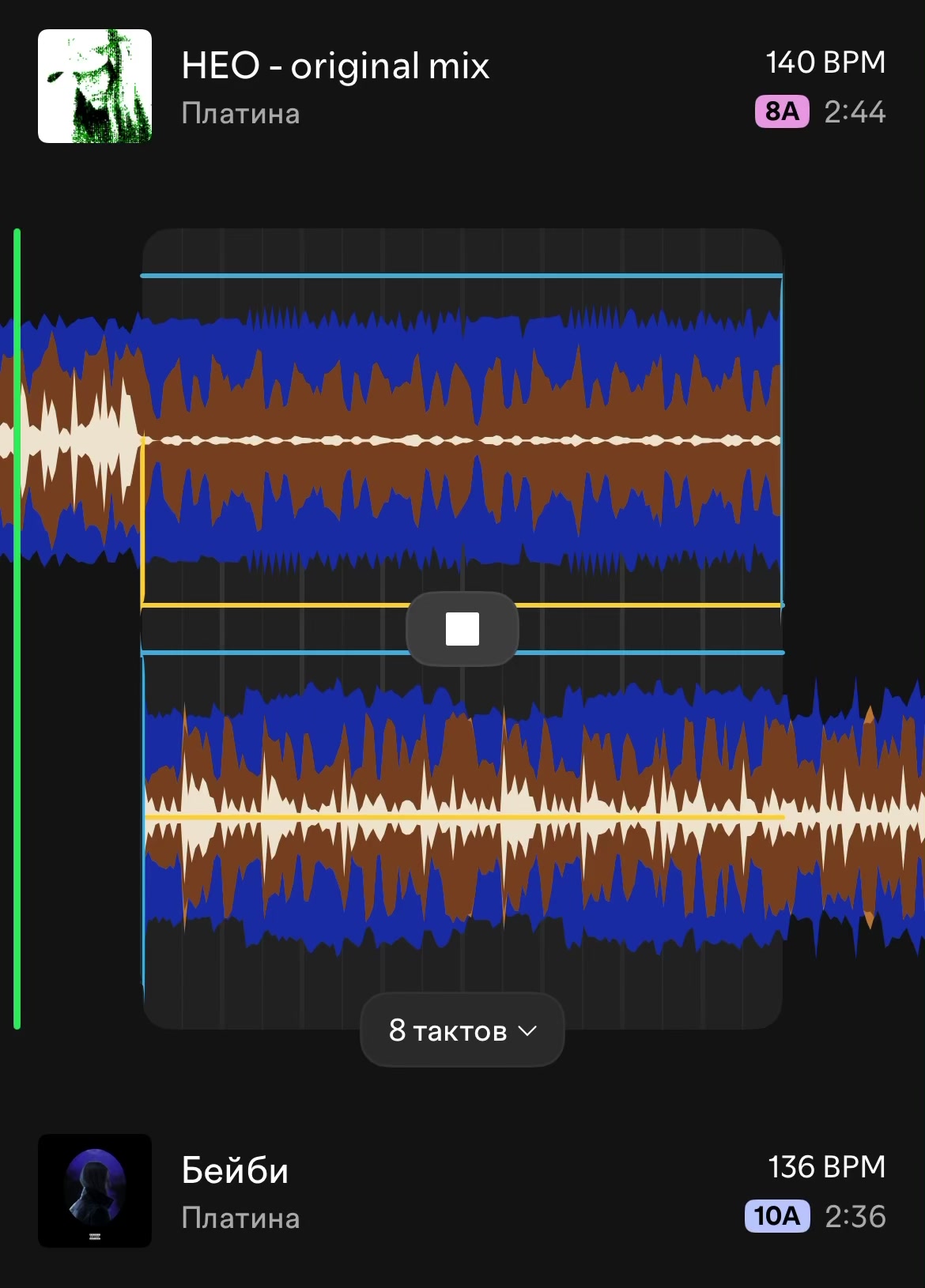Screen dimensions: 925x1288
Task: Open the 8 тактов length dropdown
Action: [462, 1030]
